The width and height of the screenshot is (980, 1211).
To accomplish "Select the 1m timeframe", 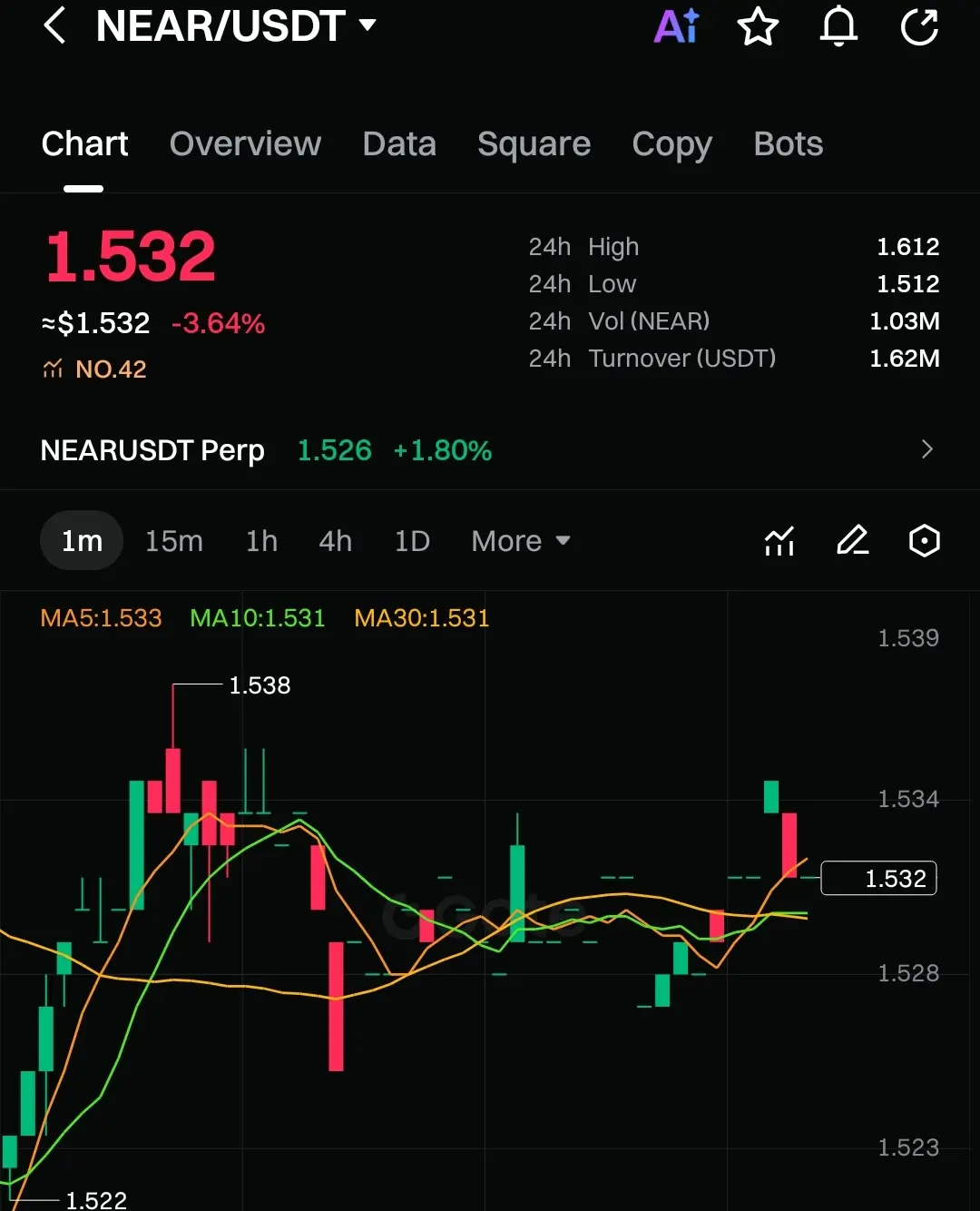I will pyautogui.click(x=82, y=541).
